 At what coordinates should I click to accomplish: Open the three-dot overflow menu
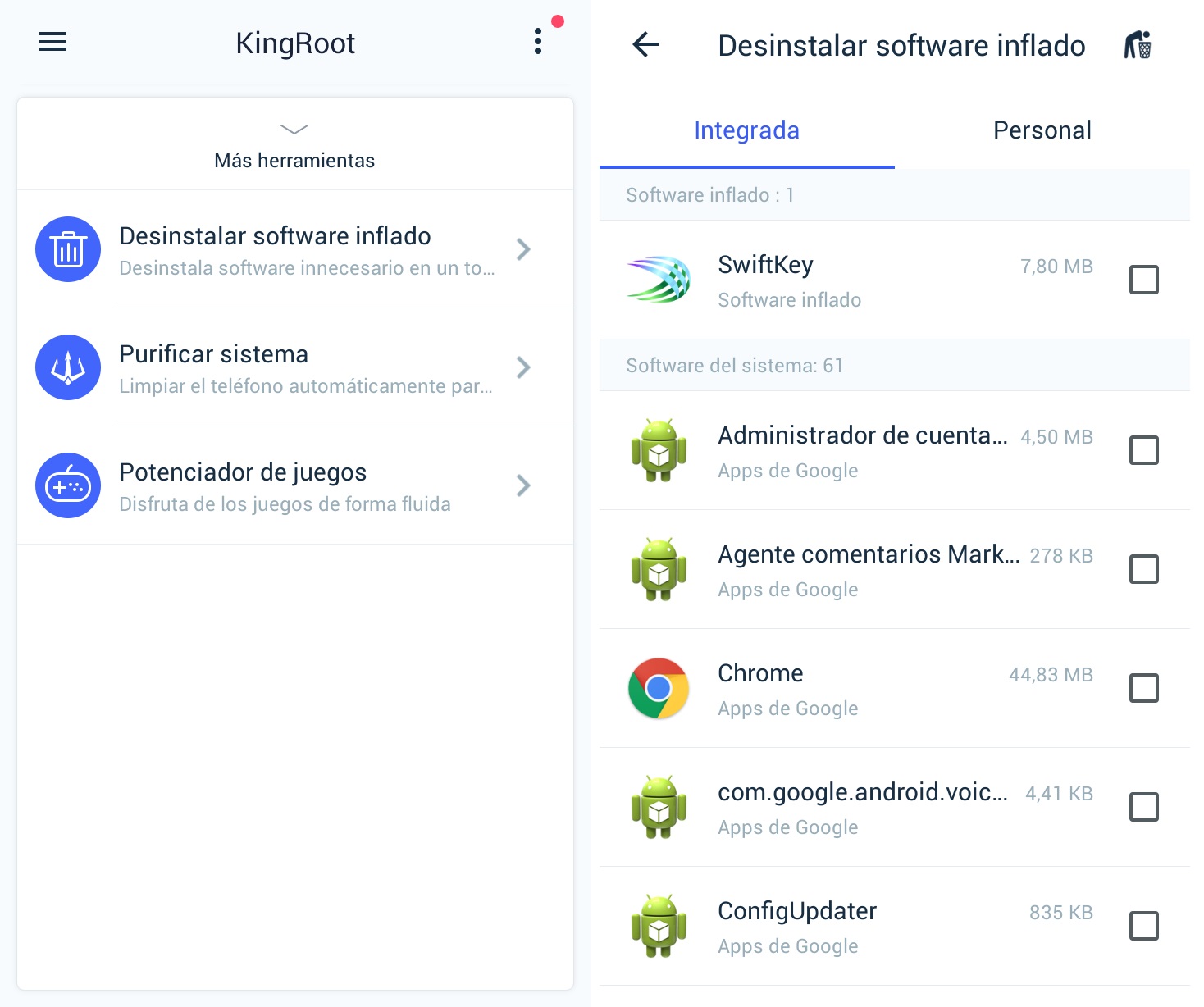pyautogui.click(x=538, y=42)
